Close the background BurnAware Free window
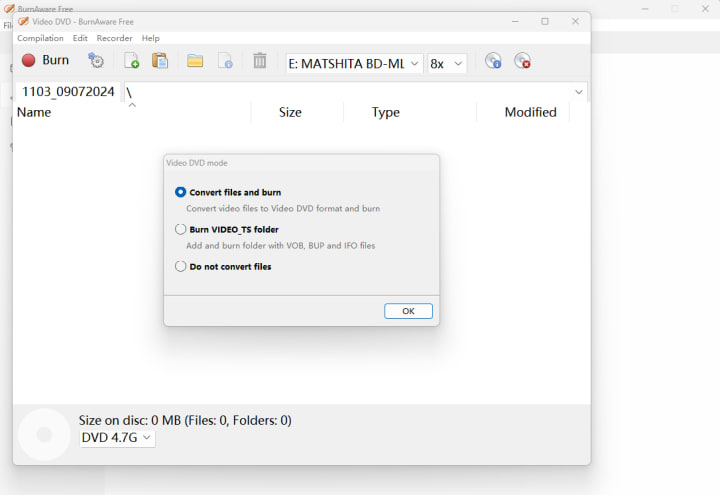This screenshot has width=720, height=495. tap(705, 9)
